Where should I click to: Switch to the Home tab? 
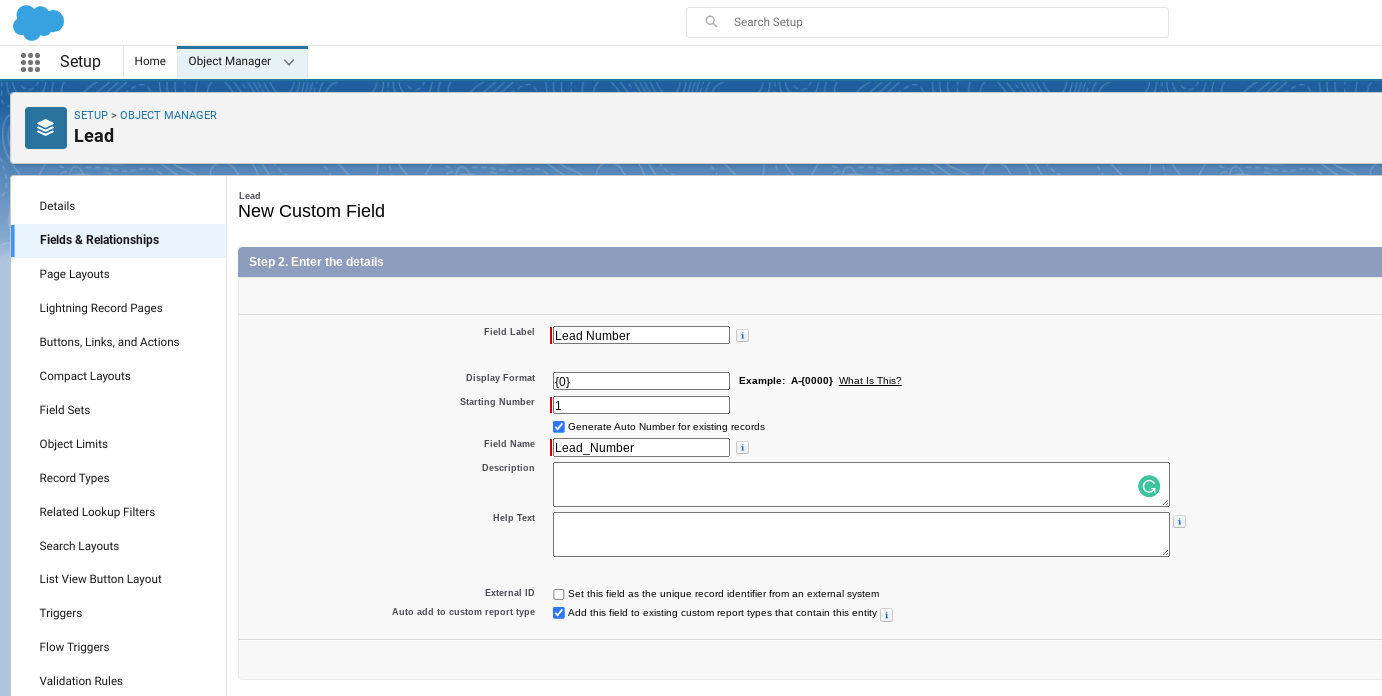[150, 61]
